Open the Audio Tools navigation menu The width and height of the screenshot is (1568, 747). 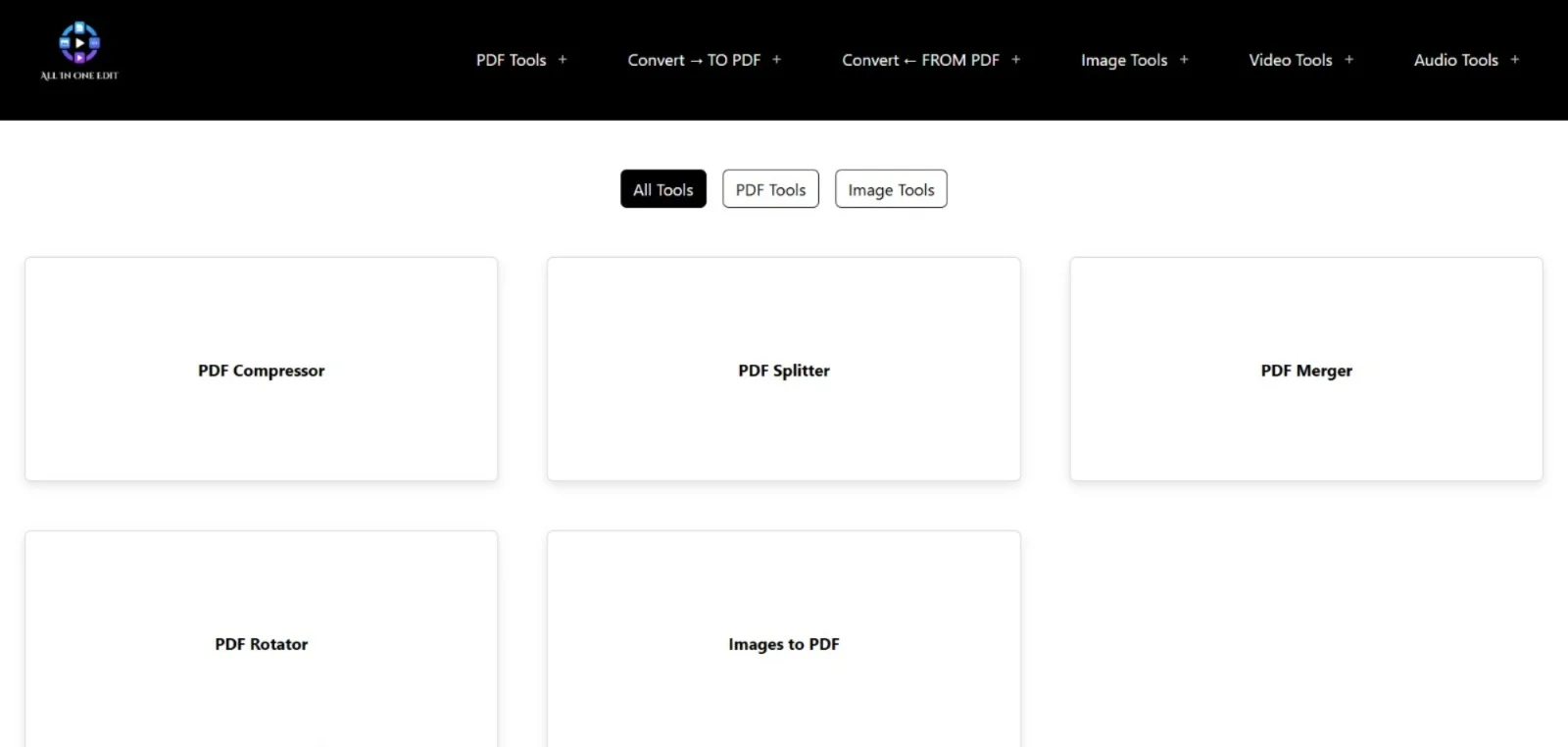pos(1456,60)
